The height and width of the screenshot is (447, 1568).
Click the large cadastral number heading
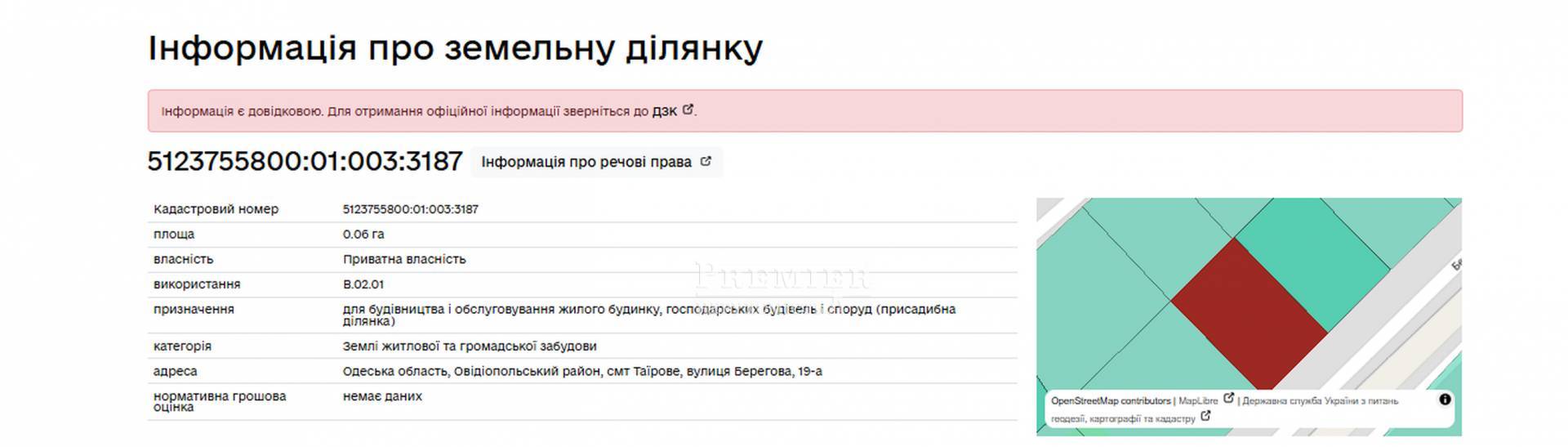tap(305, 161)
